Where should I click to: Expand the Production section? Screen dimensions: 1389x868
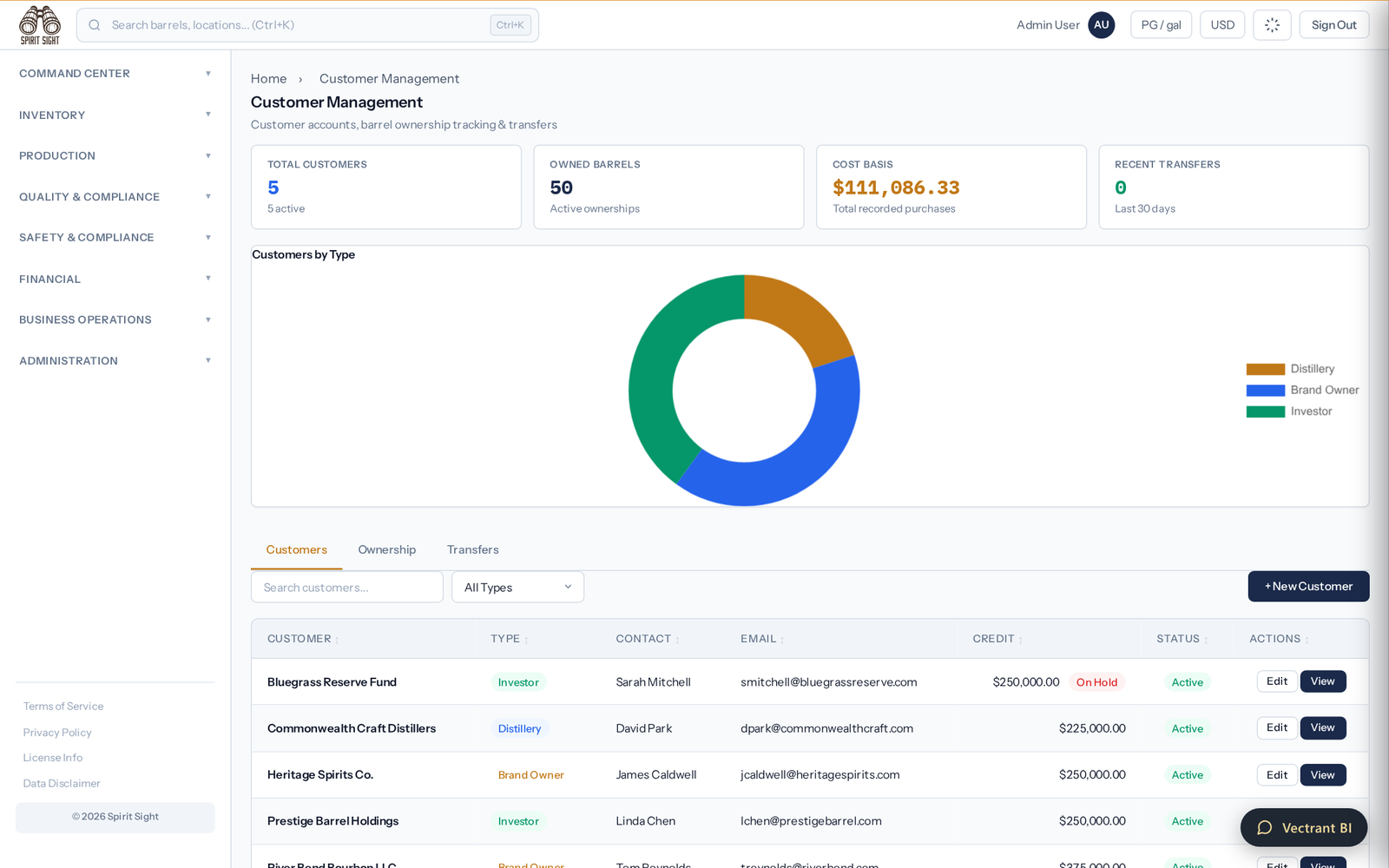coord(115,155)
